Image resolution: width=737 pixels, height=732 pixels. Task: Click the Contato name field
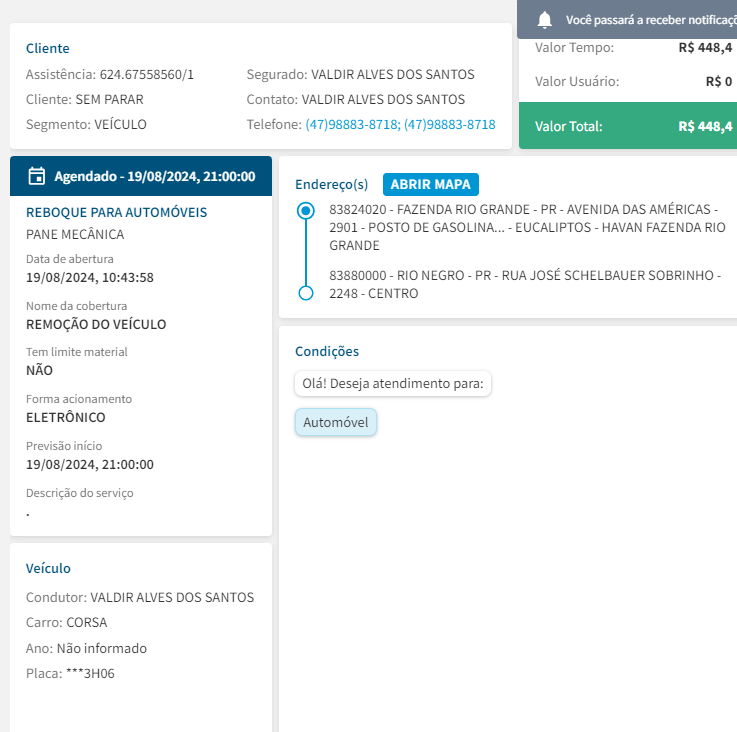383,99
